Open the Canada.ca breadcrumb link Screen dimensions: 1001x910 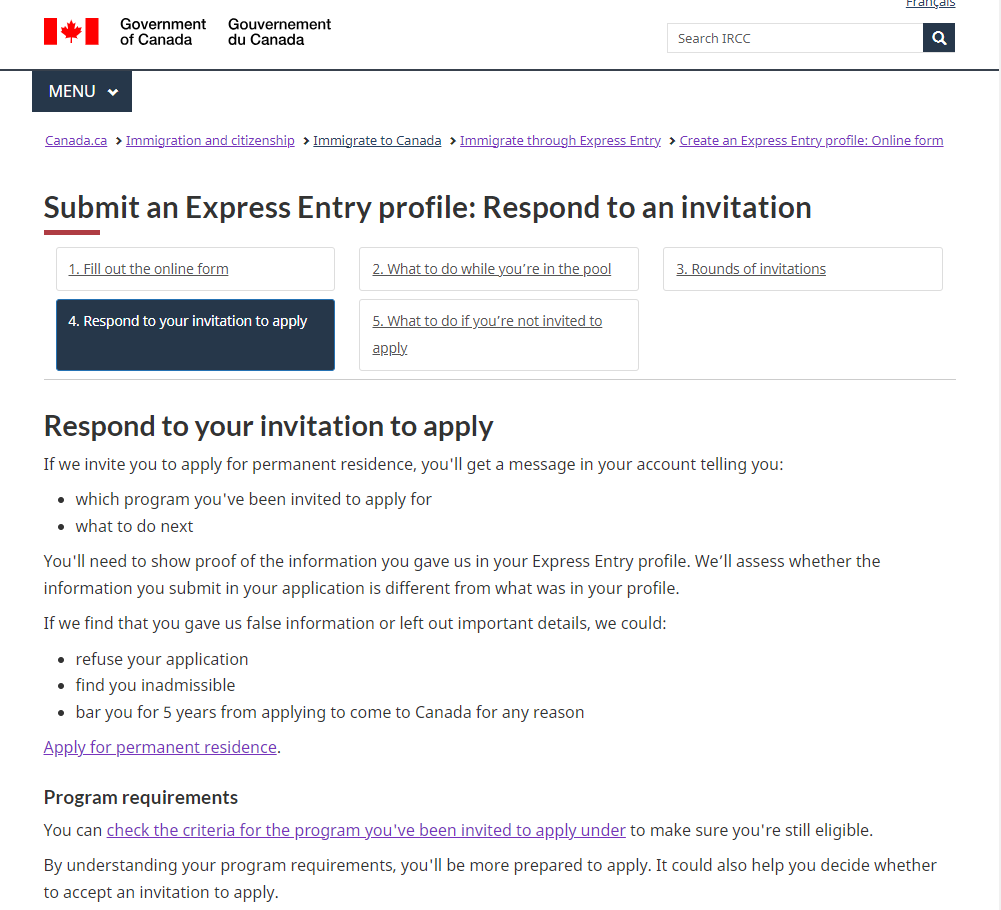click(x=76, y=141)
